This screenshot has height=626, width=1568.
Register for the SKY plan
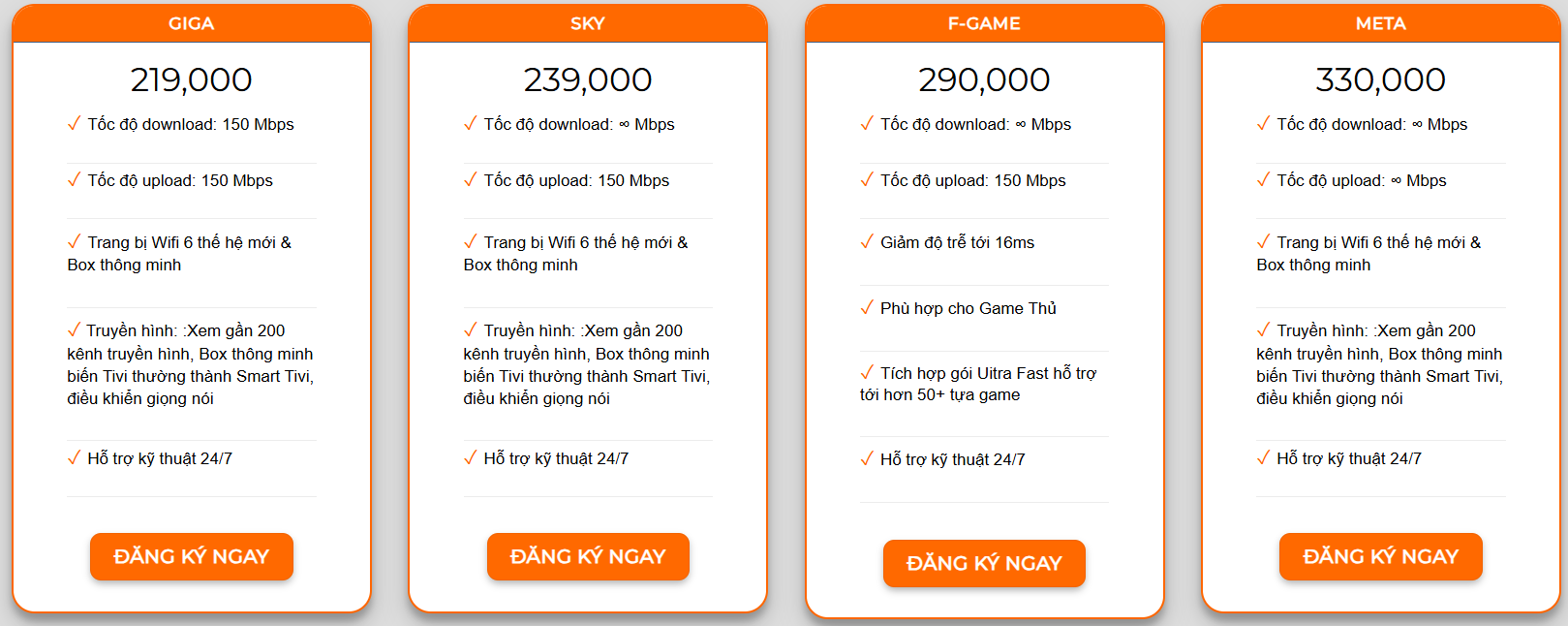coord(588,556)
